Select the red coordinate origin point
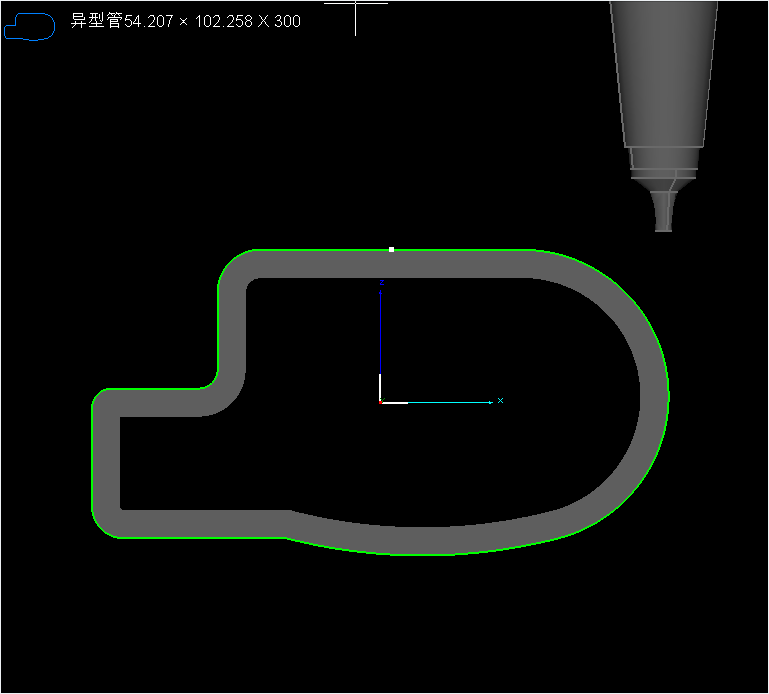The height and width of the screenshot is (694, 769). (381, 402)
